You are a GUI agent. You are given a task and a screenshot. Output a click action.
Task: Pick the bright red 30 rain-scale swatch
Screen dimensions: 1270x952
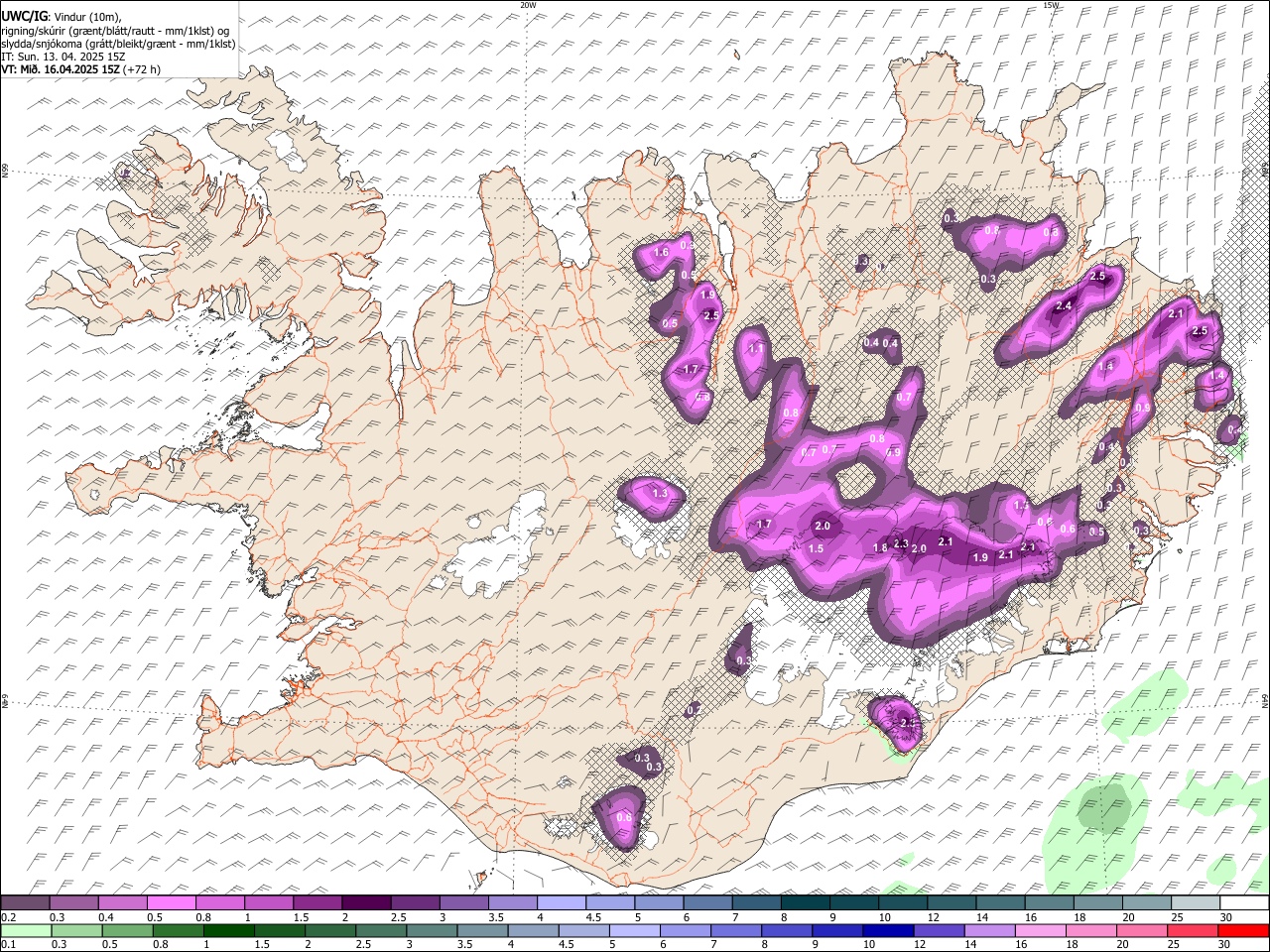[x=1242, y=930]
